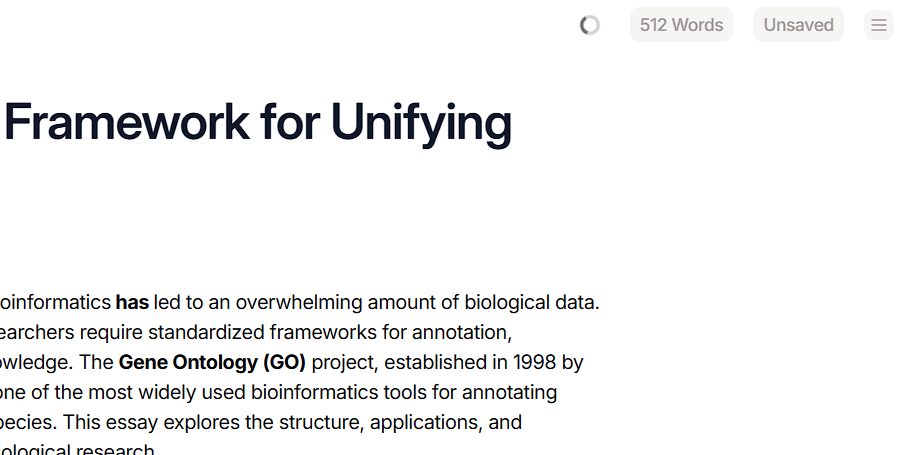900x455 pixels.
Task: Open the 512 Words count button
Action: click(x=681, y=25)
